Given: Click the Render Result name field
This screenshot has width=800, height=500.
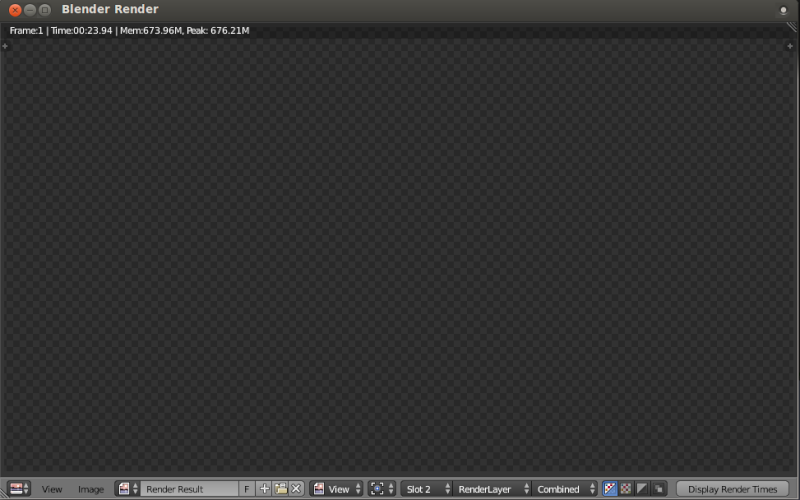Looking at the screenshot, I should 189,489.
